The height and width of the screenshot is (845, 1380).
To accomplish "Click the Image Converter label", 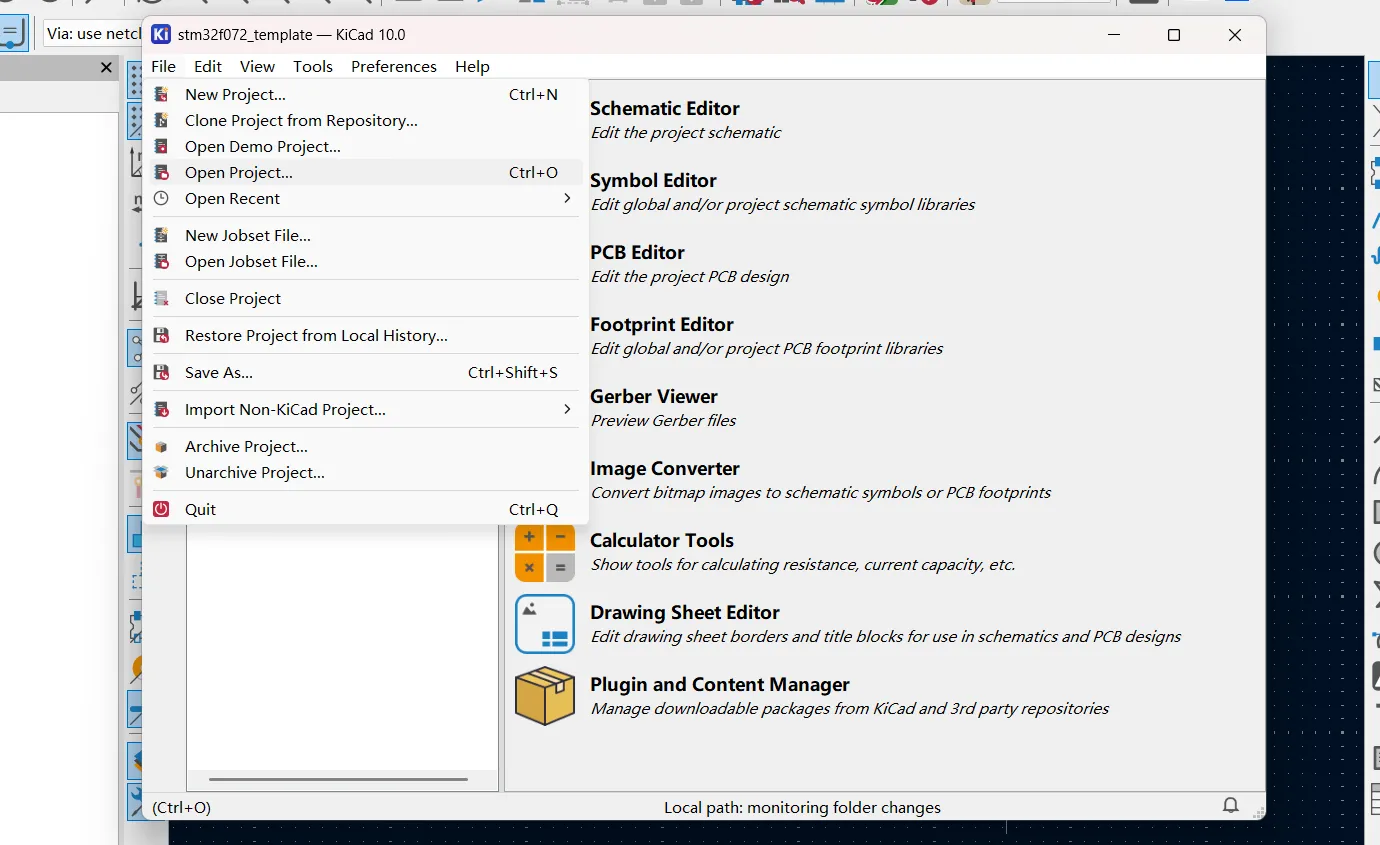I will click(665, 468).
